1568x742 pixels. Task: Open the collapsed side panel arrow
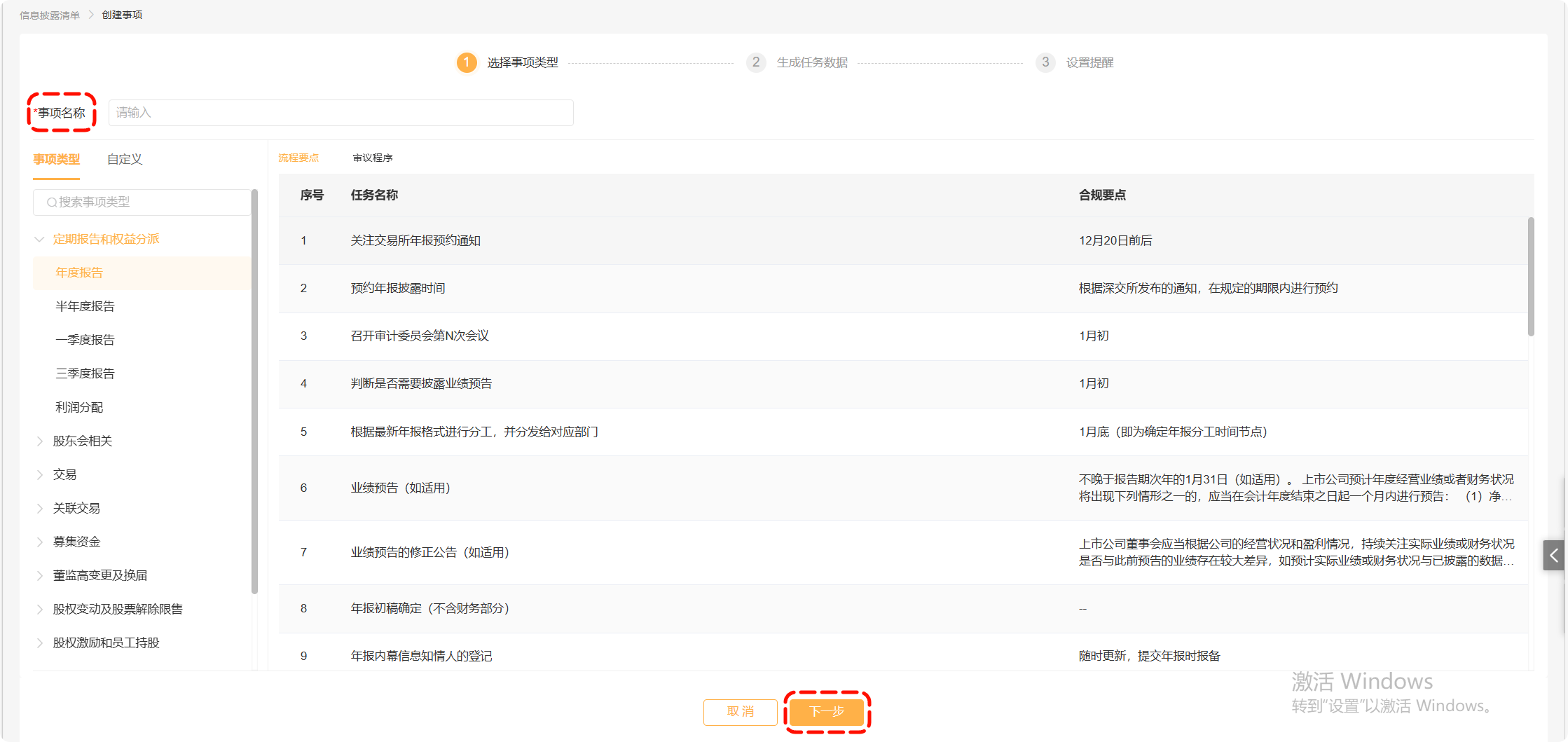point(1553,556)
